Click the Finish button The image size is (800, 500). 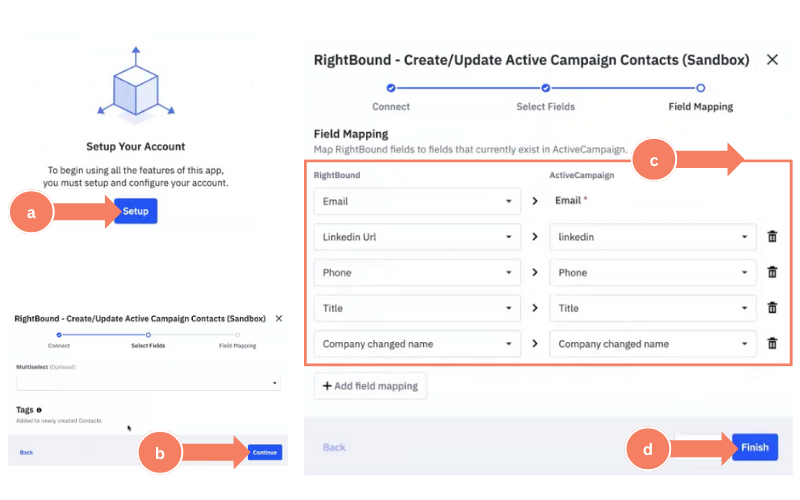(x=755, y=447)
